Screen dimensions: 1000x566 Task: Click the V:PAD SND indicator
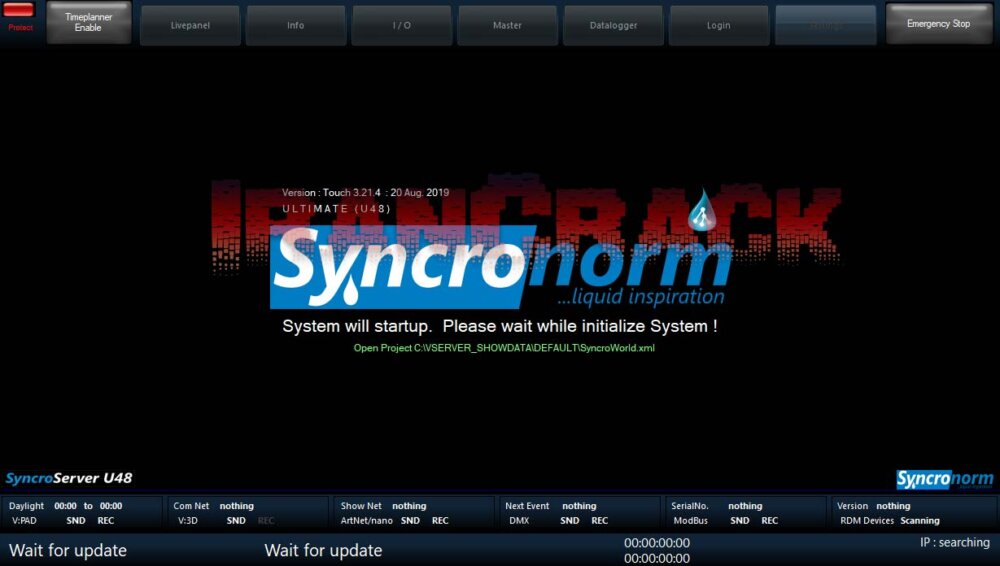76,521
